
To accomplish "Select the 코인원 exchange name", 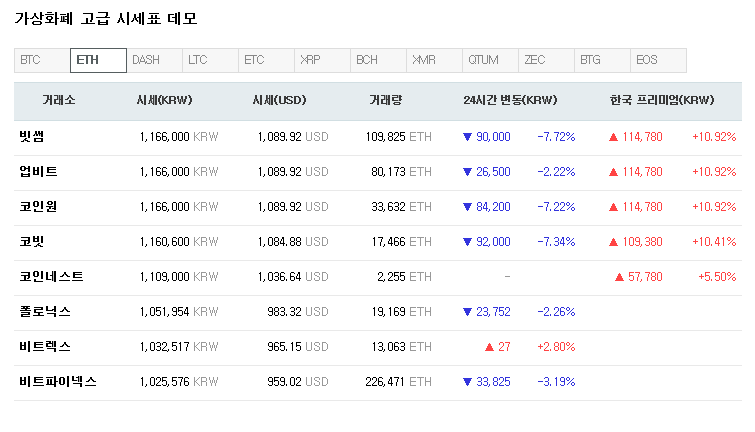I will coord(38,207).
